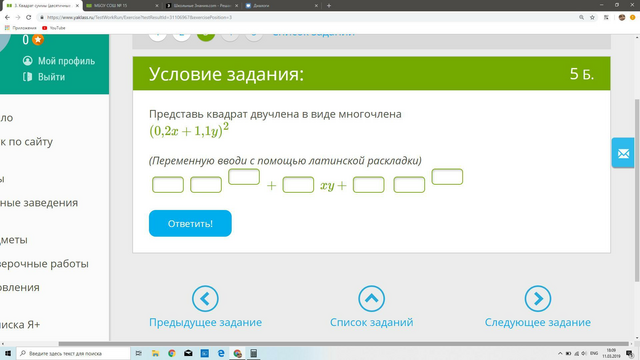
Task: Click the envelope feedback icon on right edge
Action: click(x=623, y=153)
